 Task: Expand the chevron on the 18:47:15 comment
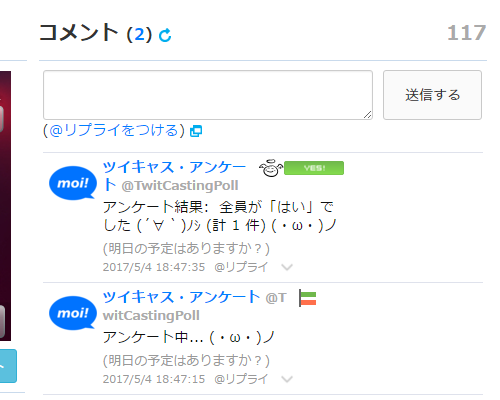coord(287,379)
